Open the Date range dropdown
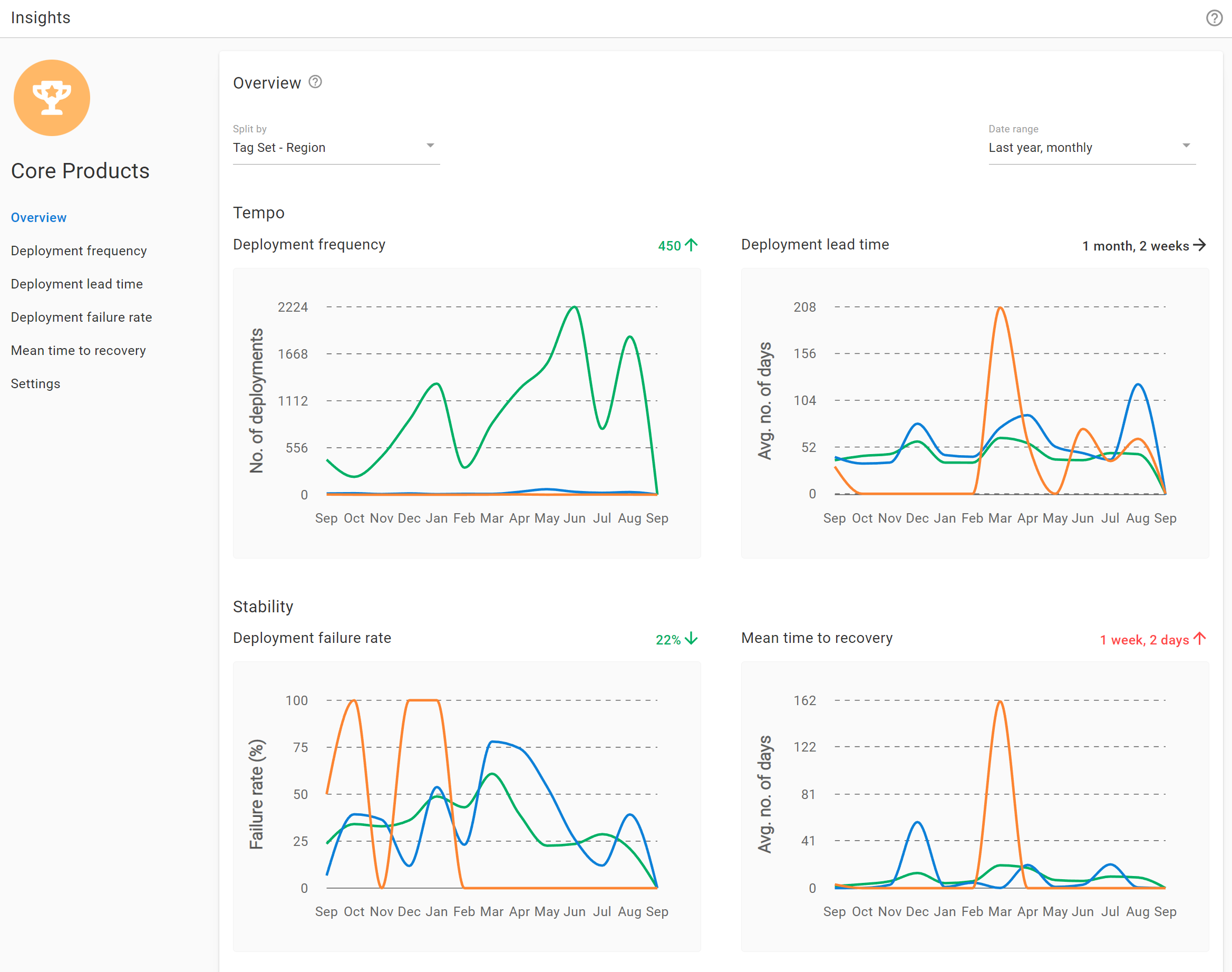 pyautogui.click(x=1091, y=147)
